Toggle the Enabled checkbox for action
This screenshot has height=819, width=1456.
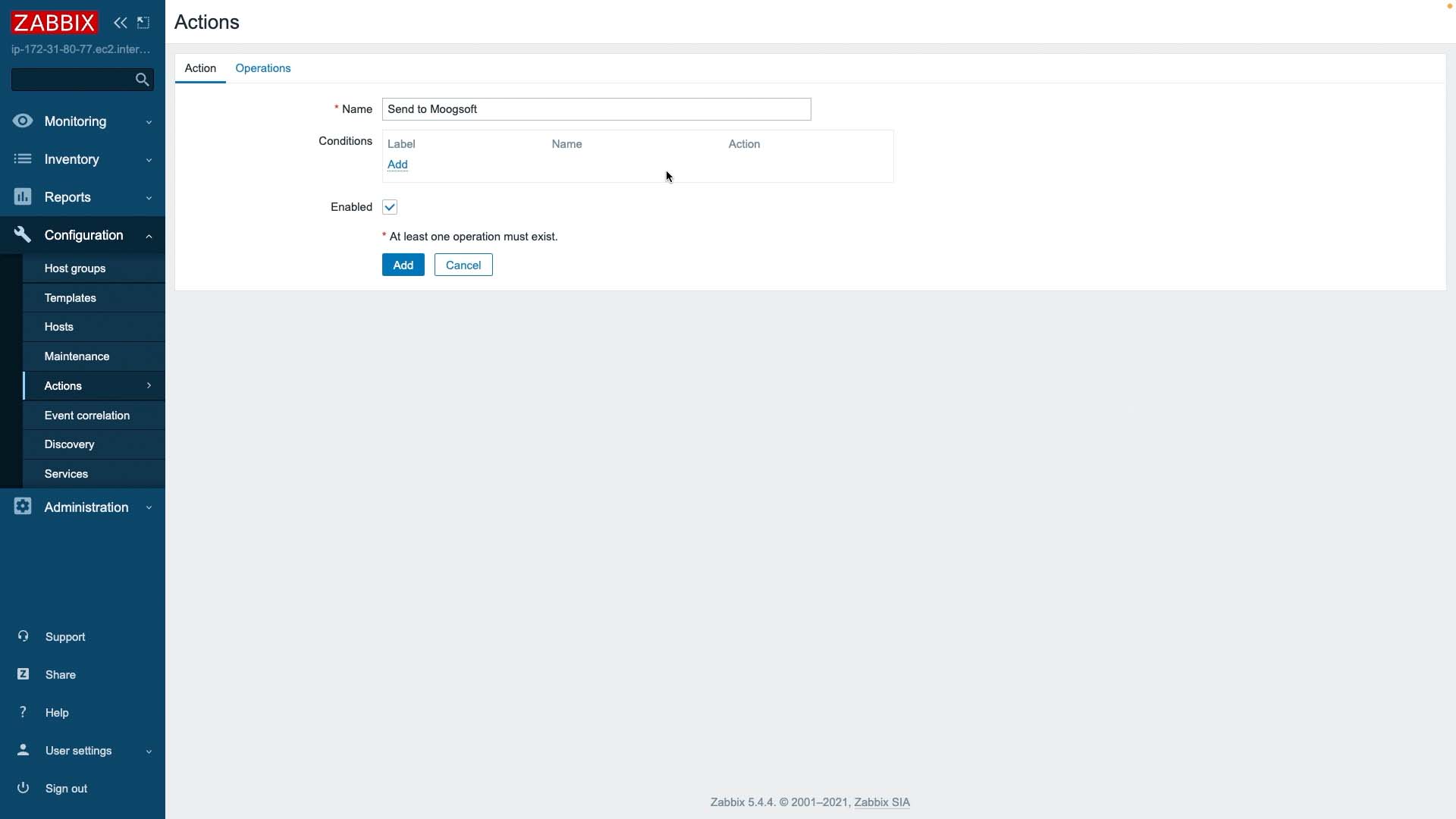[390, 206]
